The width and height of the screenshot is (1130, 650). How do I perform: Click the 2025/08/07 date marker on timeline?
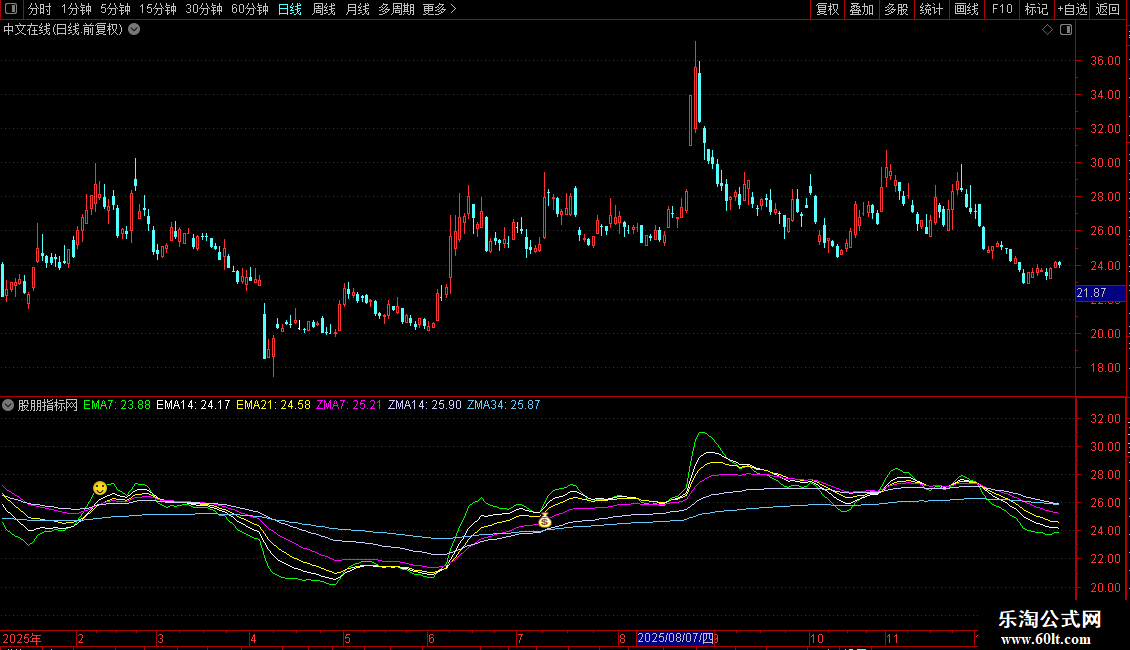pyautogui.click(x=675, y=638)
